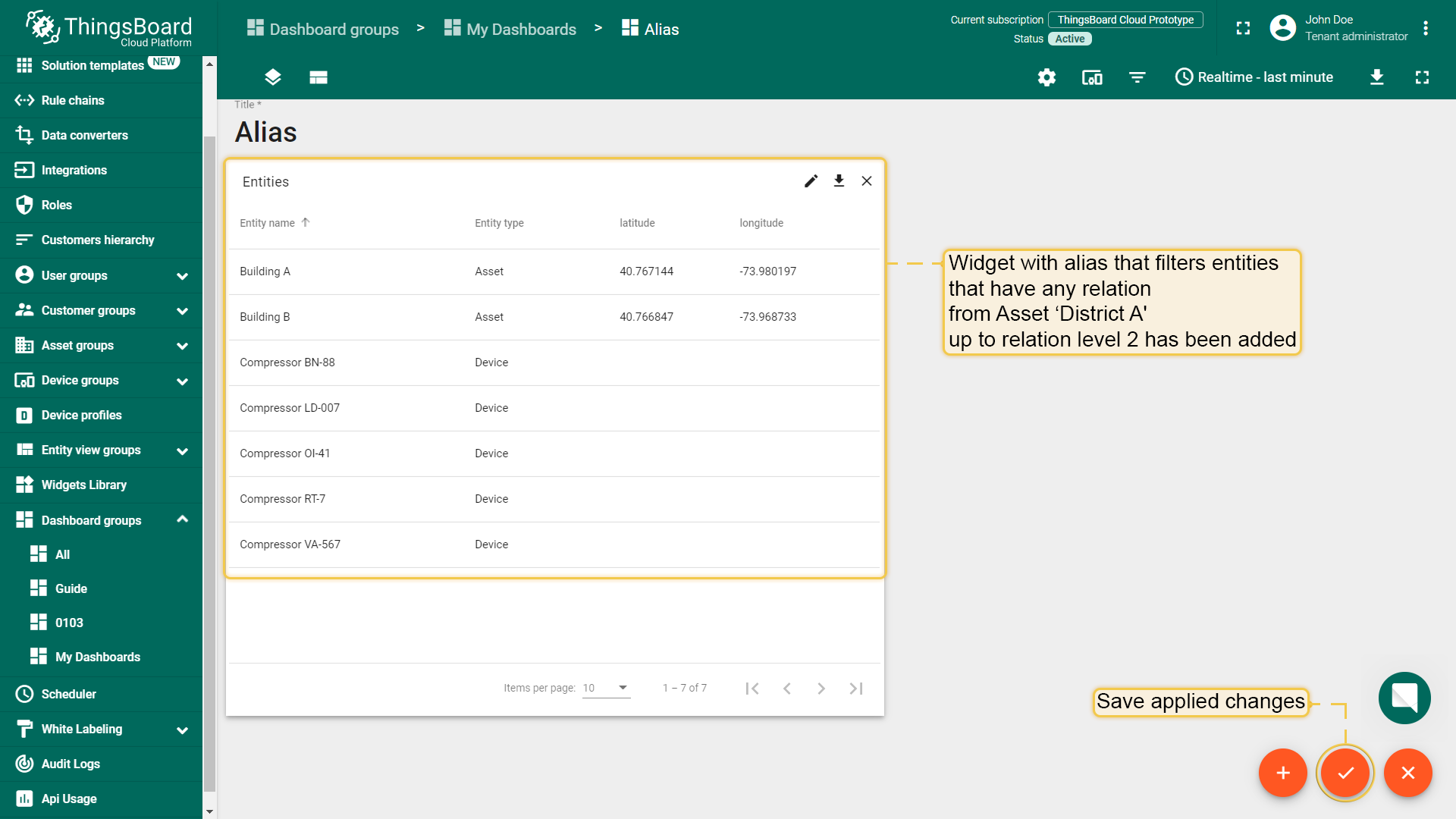Open the chat support bubble

pyautogui.click(x=1404, y=698)
